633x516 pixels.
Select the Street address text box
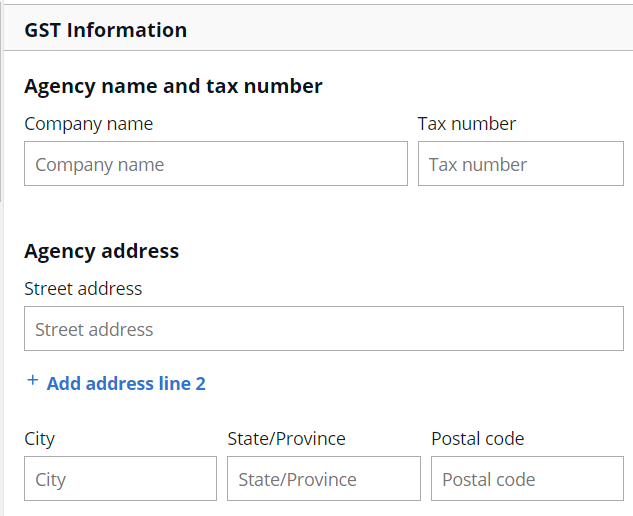click(x=324, y=329)
